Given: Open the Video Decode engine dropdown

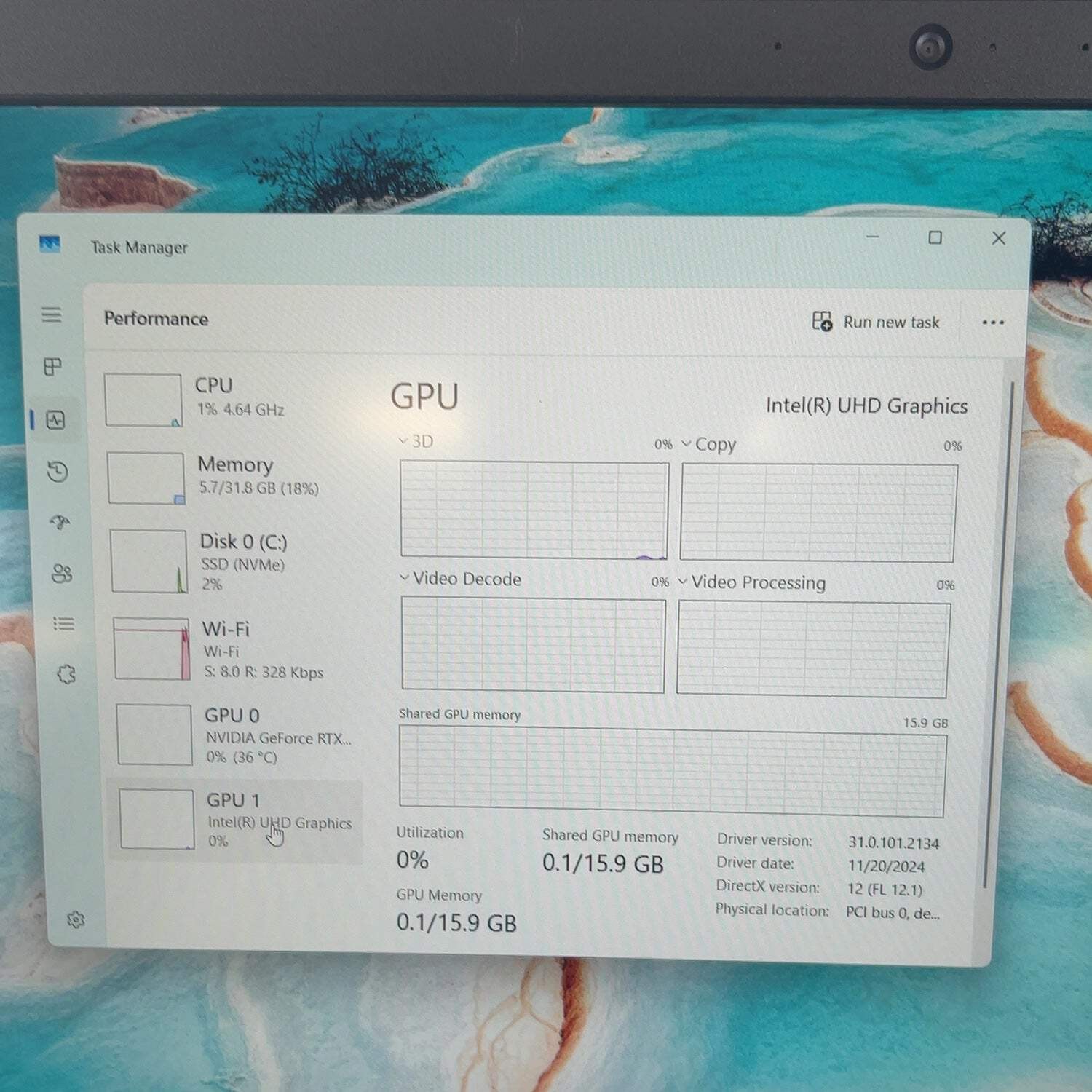Looking at the screenshot, I should (460, 579).
